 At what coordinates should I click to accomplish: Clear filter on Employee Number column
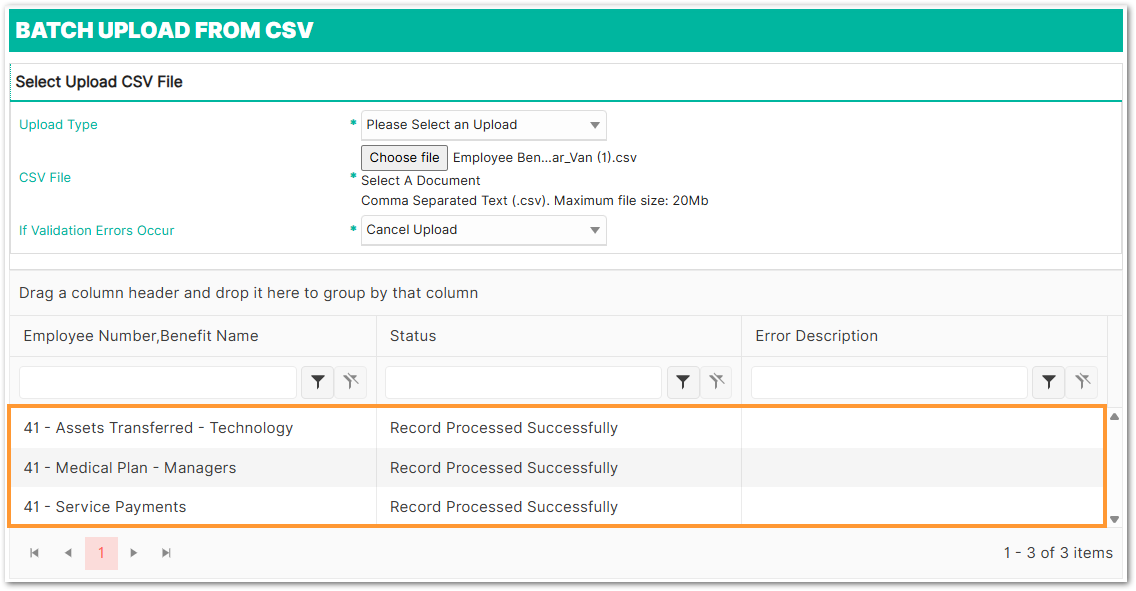tap(350, 382)
